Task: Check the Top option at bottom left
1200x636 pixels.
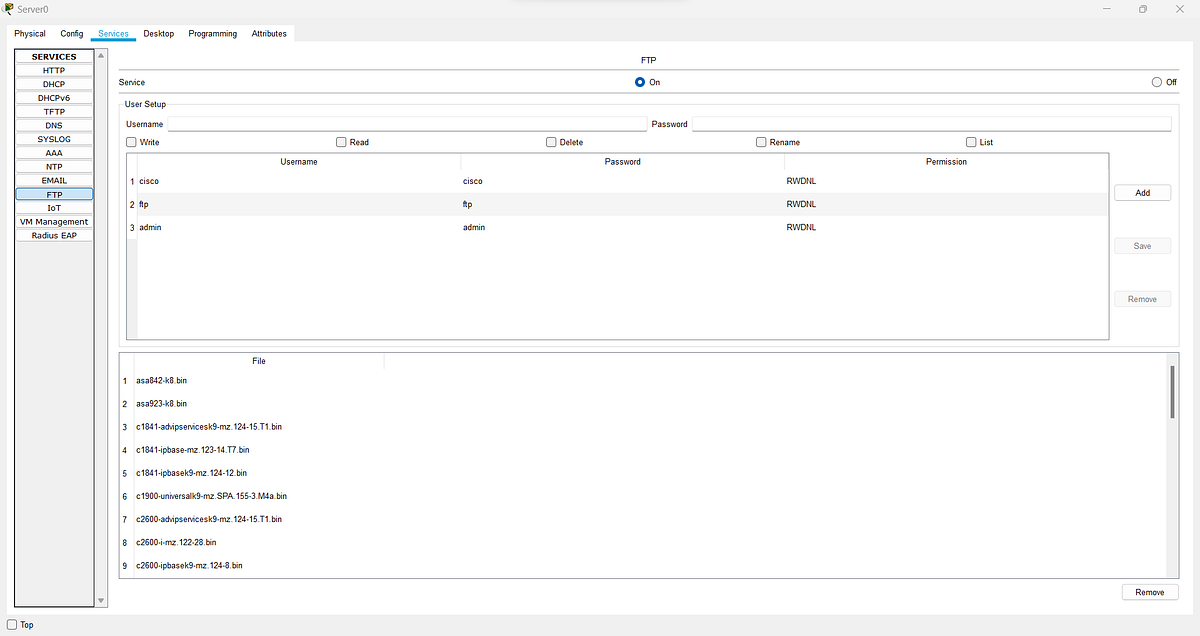Action: tap(12, 624)
